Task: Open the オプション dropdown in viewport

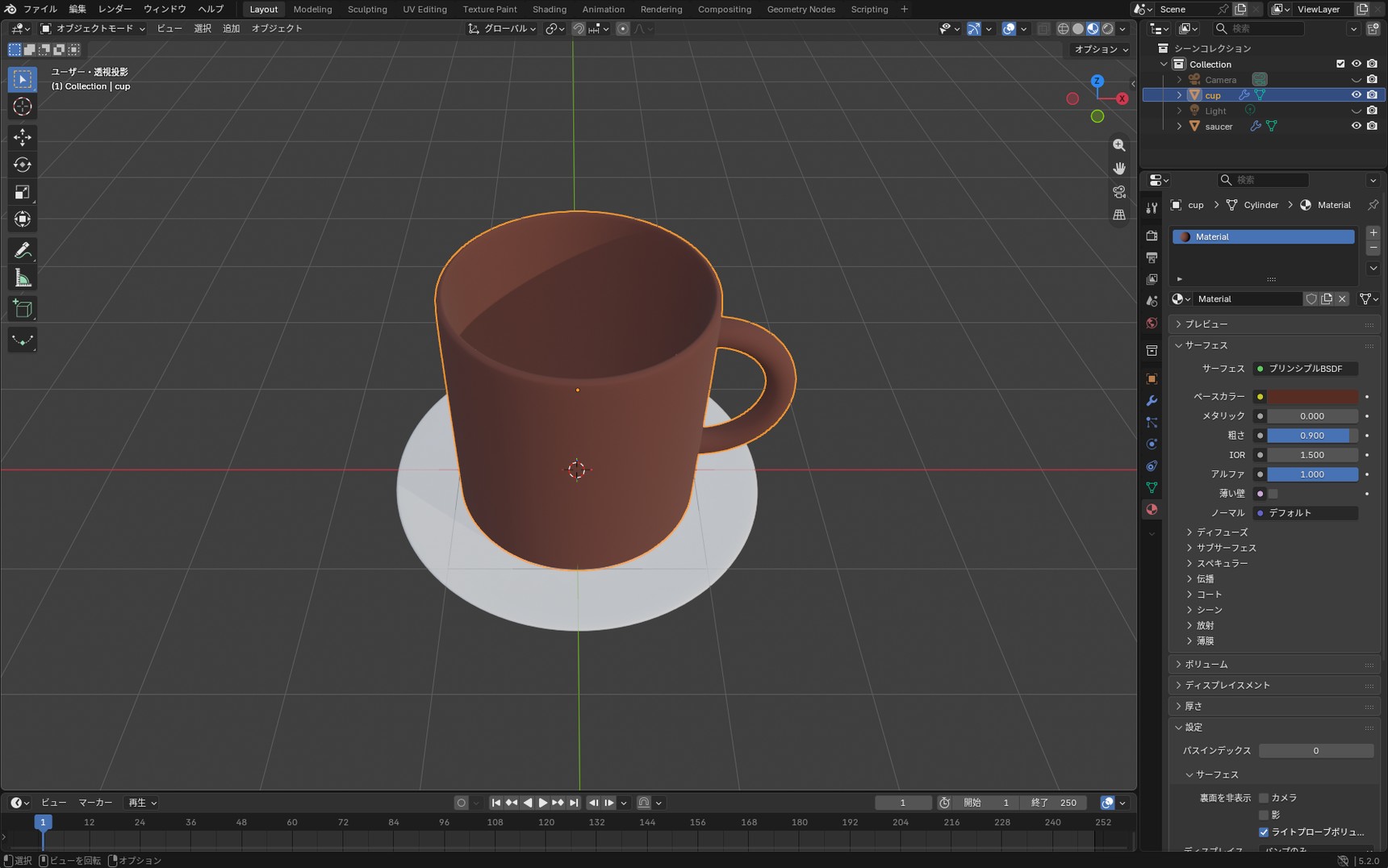Action: (1101, 49)
